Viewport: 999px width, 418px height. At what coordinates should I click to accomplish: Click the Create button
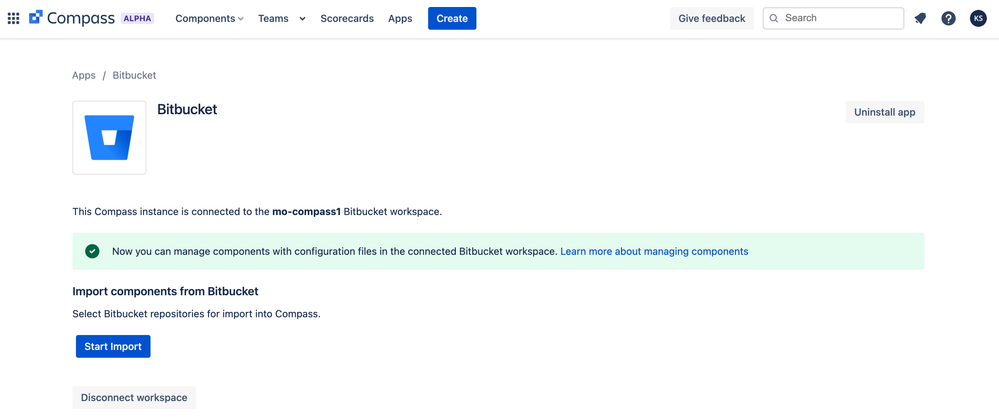(452, 18)
